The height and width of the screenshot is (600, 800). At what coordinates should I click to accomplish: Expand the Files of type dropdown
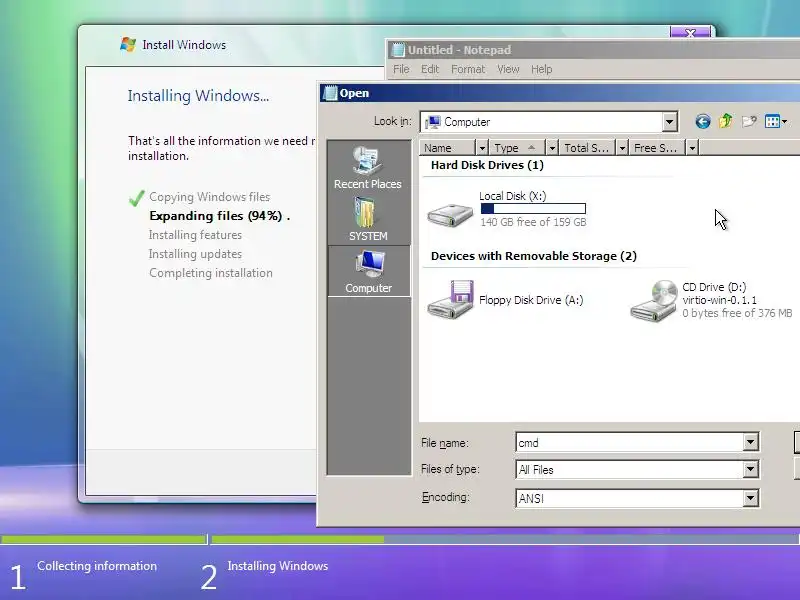point(751,469)
